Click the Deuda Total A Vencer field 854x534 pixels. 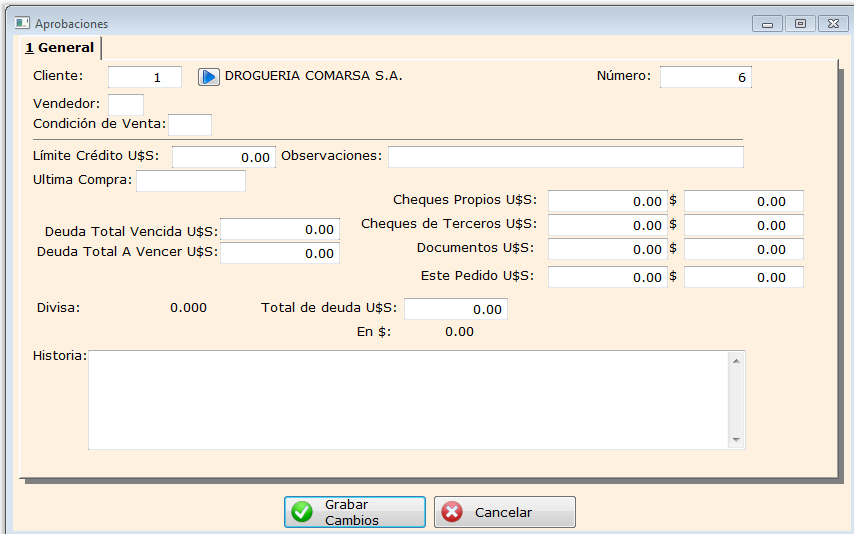click(x=280, y=254)
